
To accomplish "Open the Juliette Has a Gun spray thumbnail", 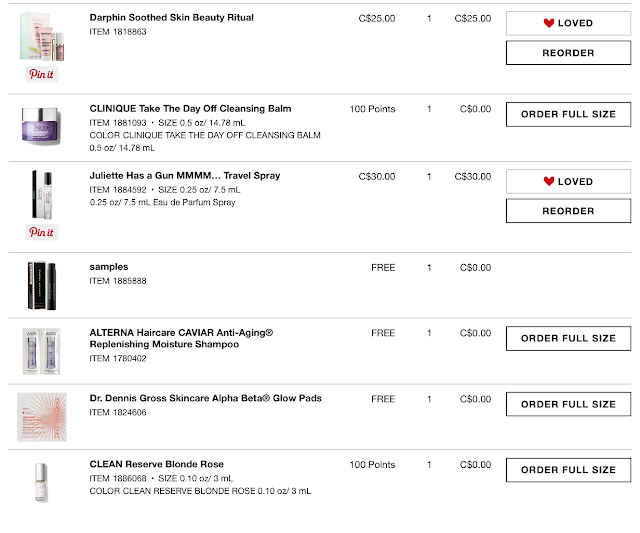I will click(42, 194).
